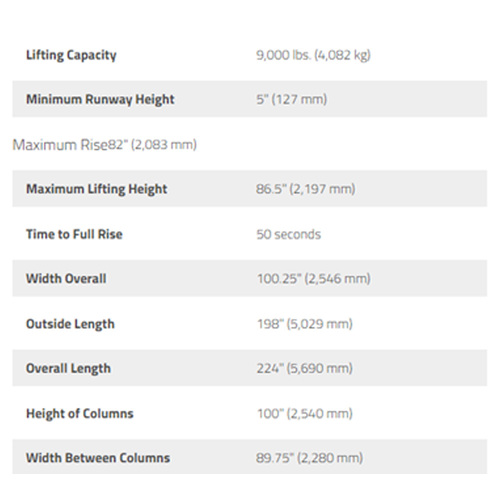
Task: Click the Minimum Runway Height label
Action: (100, 100)
